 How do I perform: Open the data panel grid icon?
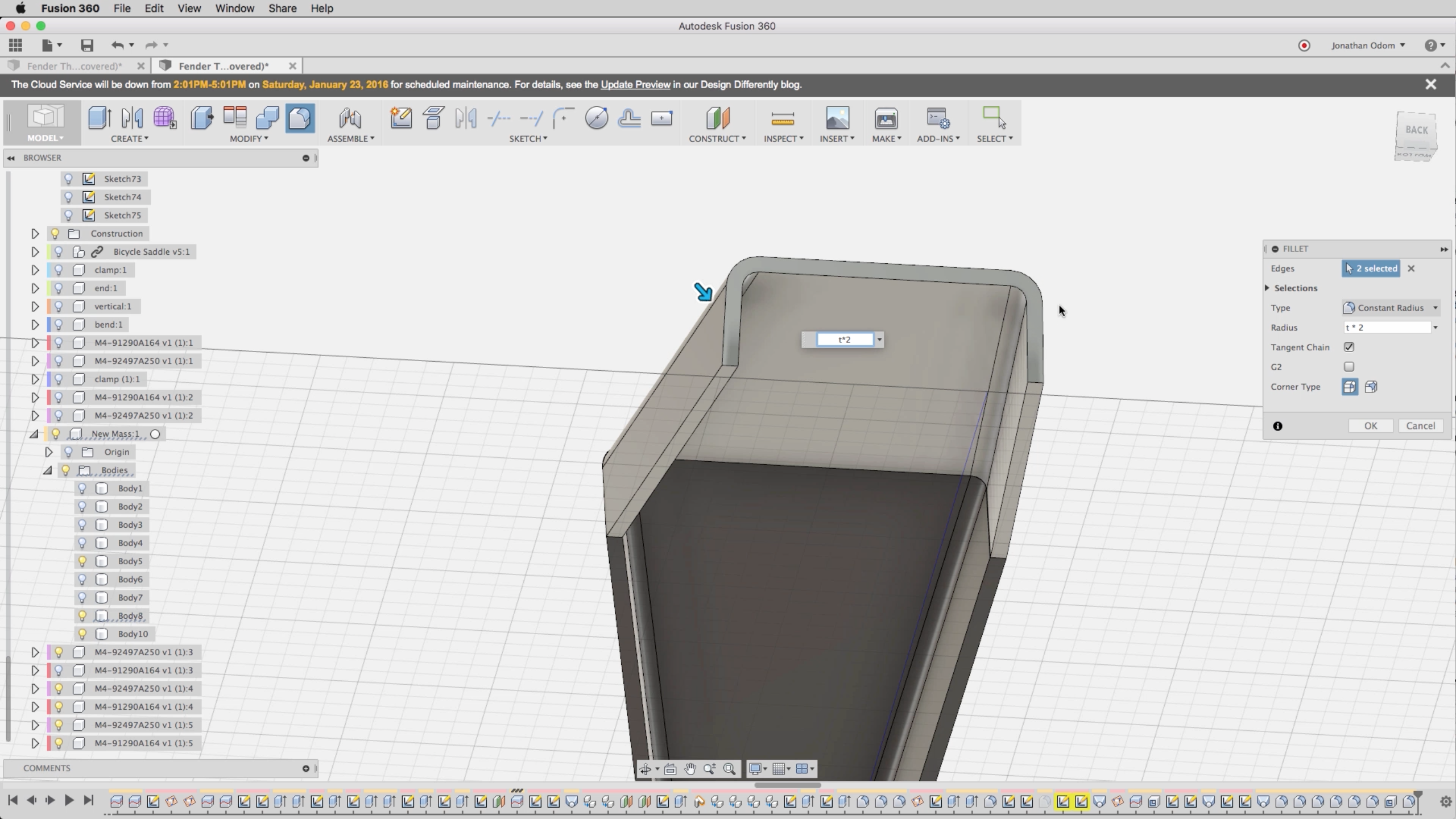coord(15,45)
